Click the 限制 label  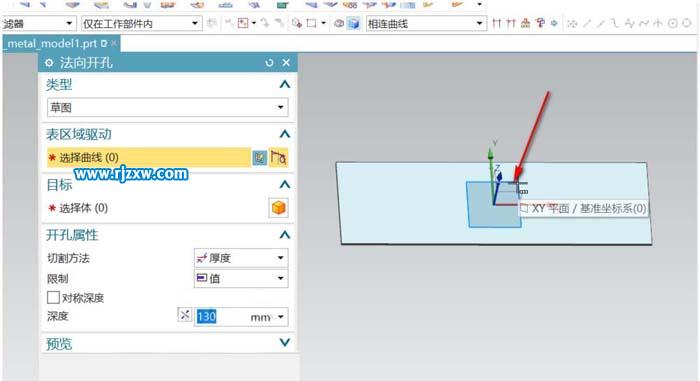click(58, 279)
